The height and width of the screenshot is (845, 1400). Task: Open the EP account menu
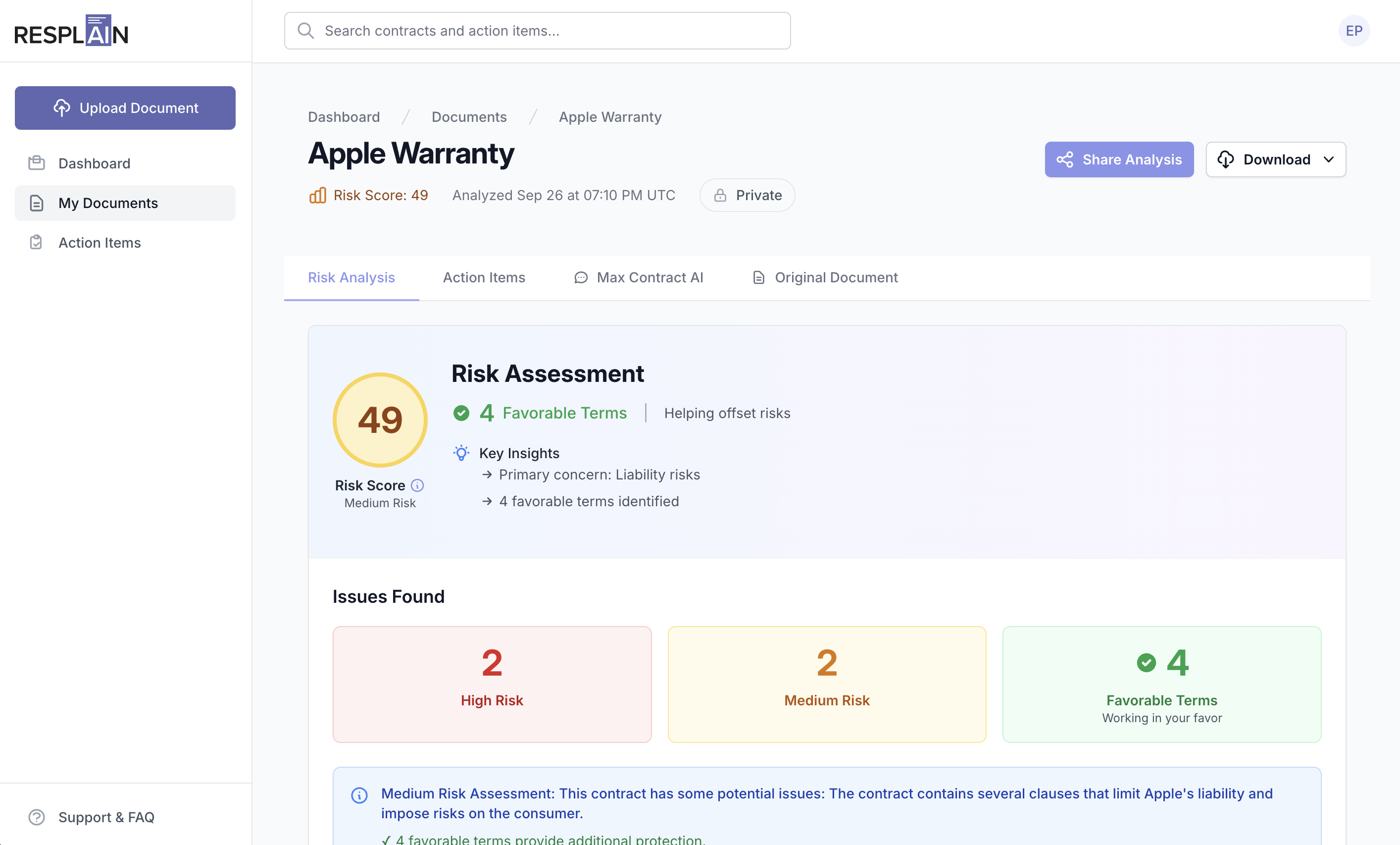pos(1353,31)
